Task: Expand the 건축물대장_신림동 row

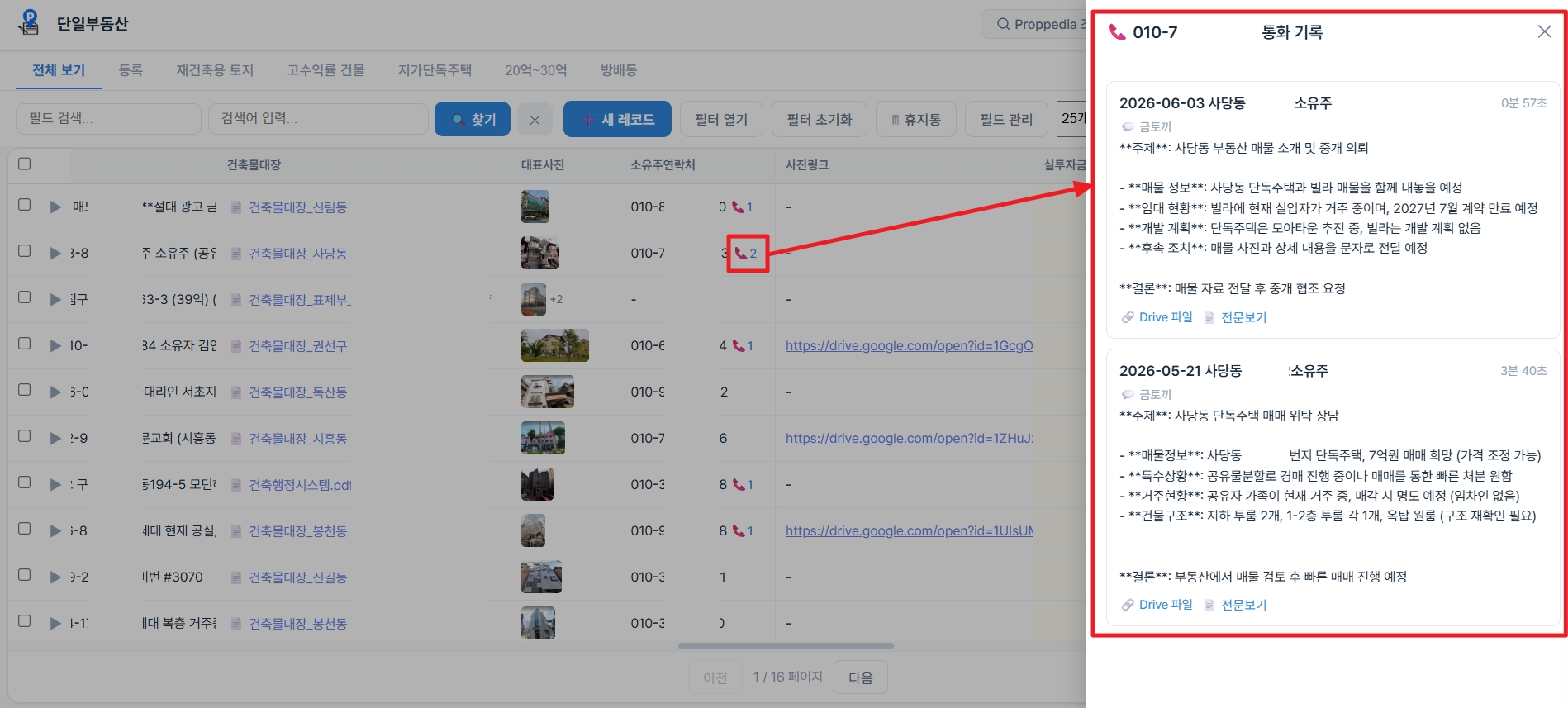Action: (55, 207)
